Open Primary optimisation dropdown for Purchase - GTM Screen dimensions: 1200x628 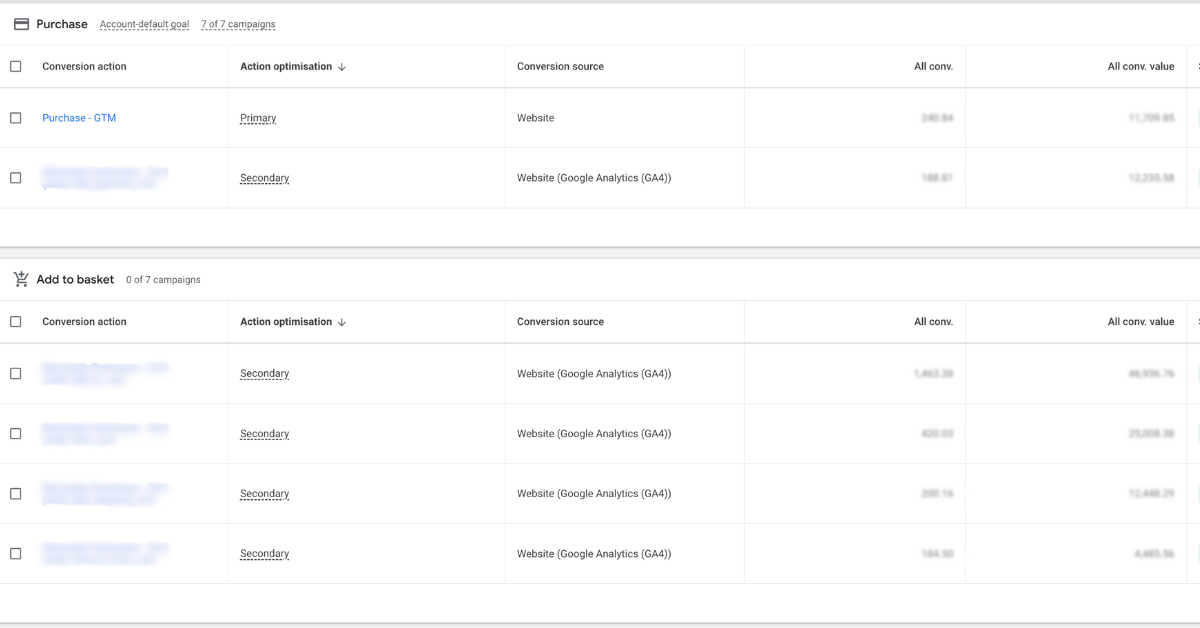[x=258, y=118]
